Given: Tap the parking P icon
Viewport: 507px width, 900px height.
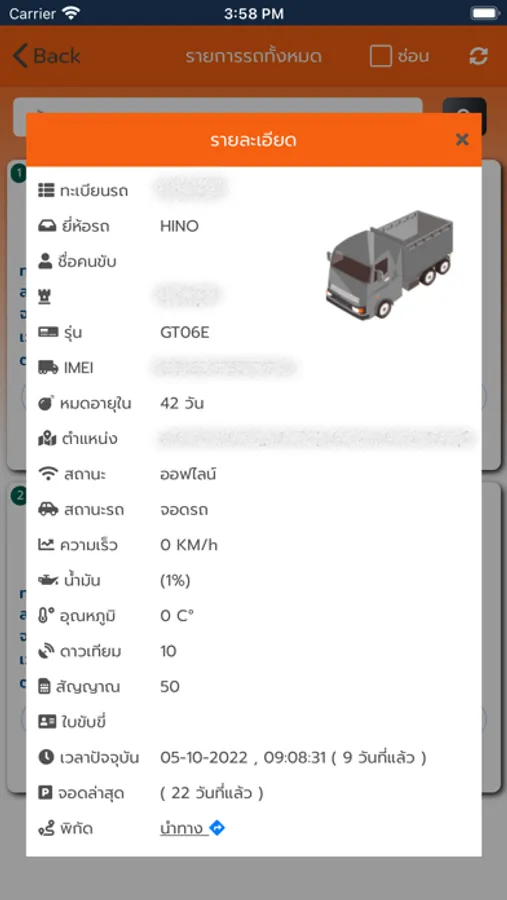Looking at the screenshot, I should pos(45,793).
